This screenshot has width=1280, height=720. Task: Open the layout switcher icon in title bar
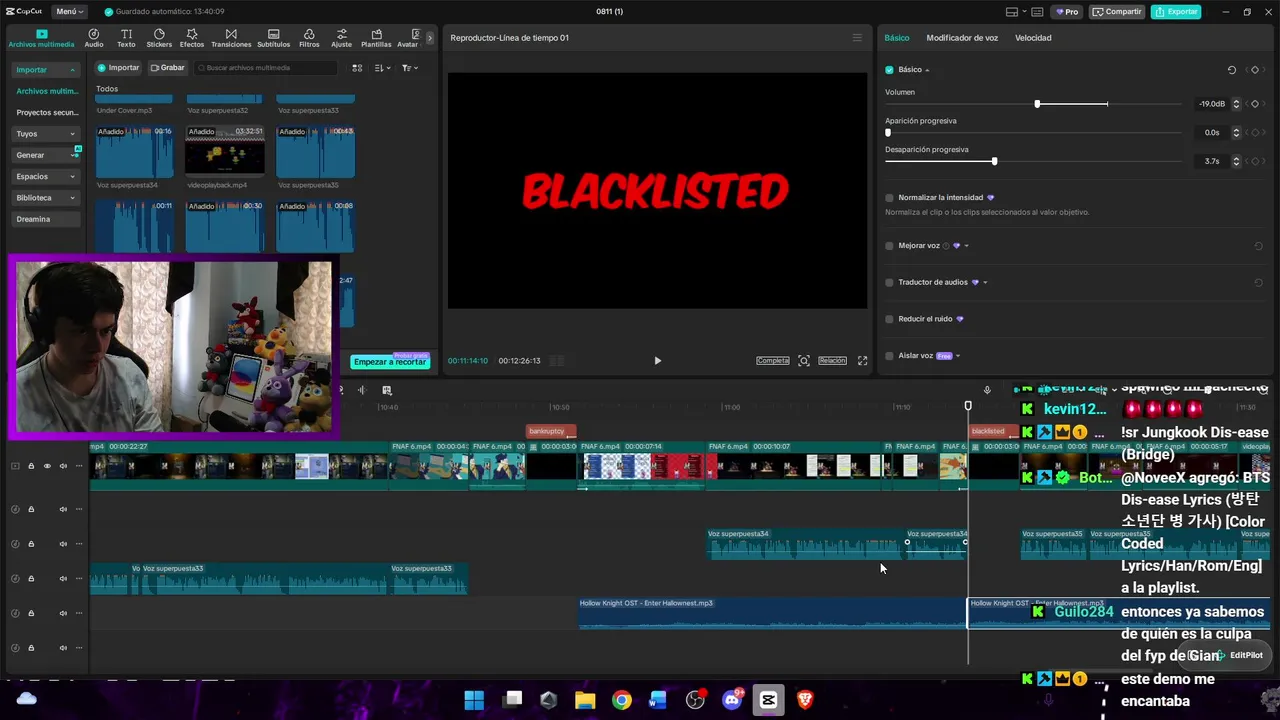point(1012,12)
